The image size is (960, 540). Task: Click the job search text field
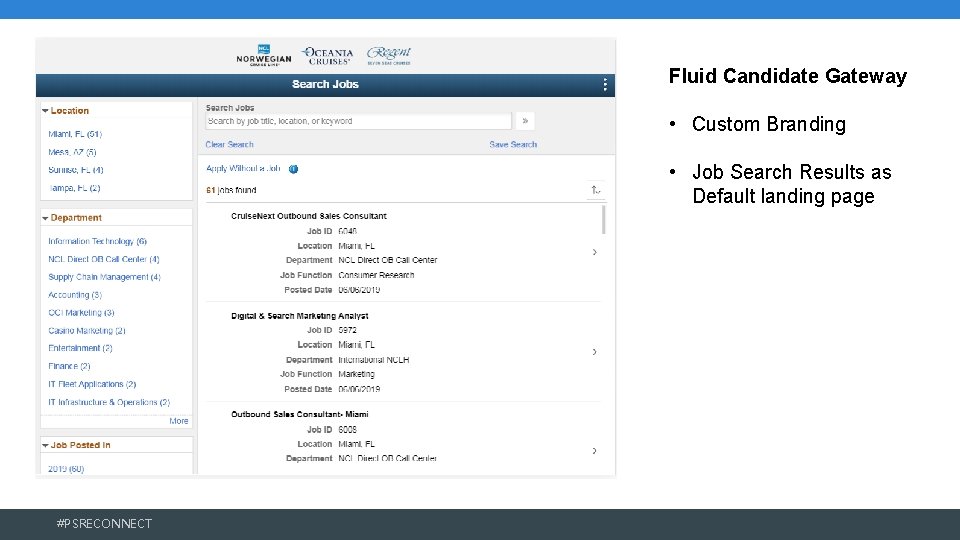click(x=358, y=121)
